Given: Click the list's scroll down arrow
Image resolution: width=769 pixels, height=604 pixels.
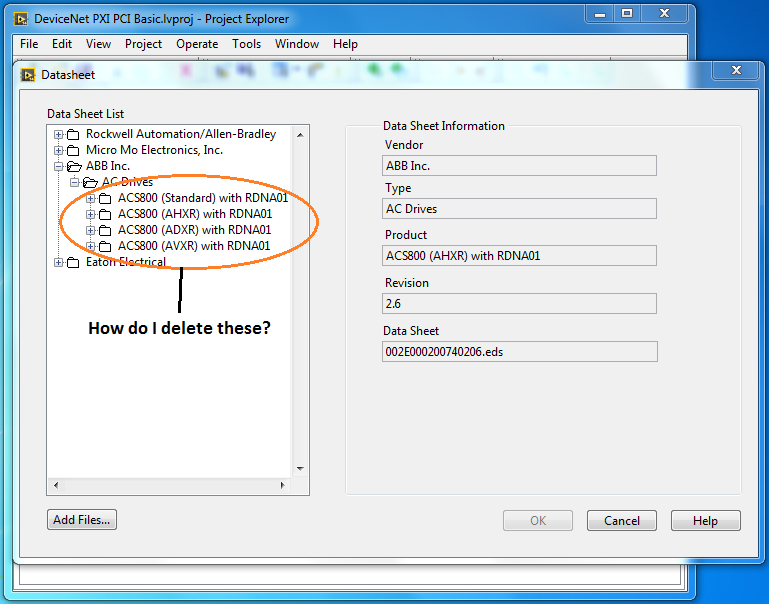Looking at the screenshot, I should (x=300, y=469).
